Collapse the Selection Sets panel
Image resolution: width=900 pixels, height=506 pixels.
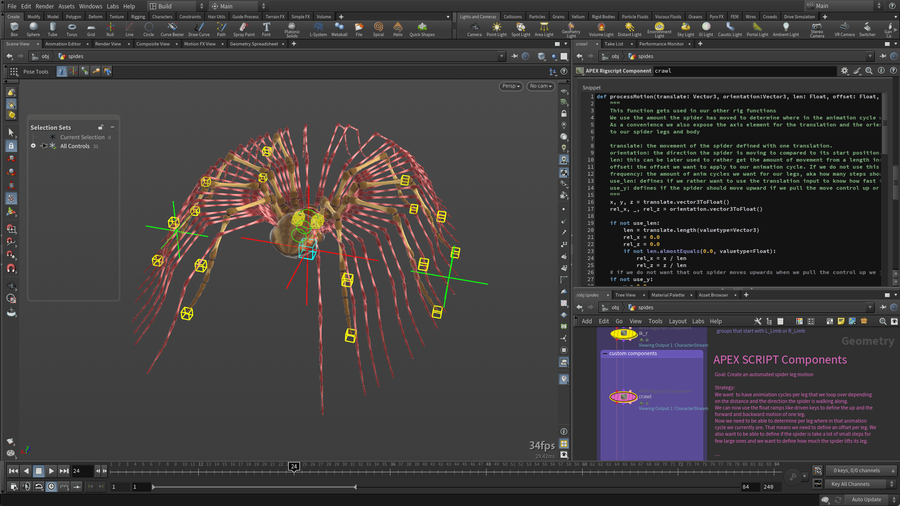pos(112,127)
